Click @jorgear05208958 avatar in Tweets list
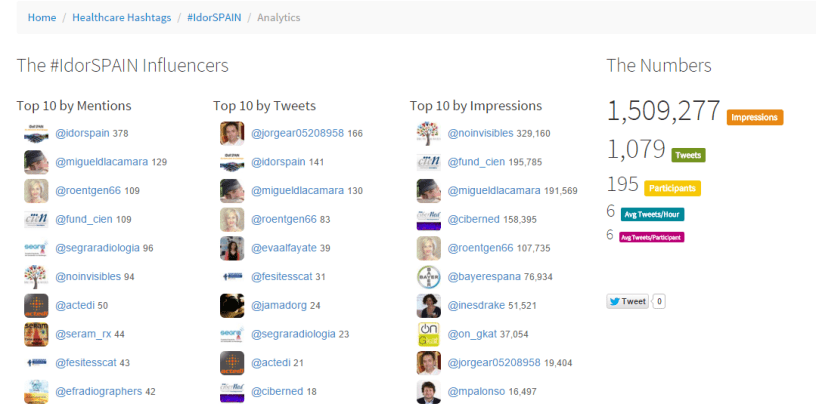816x416 pixels. [232, 133]
